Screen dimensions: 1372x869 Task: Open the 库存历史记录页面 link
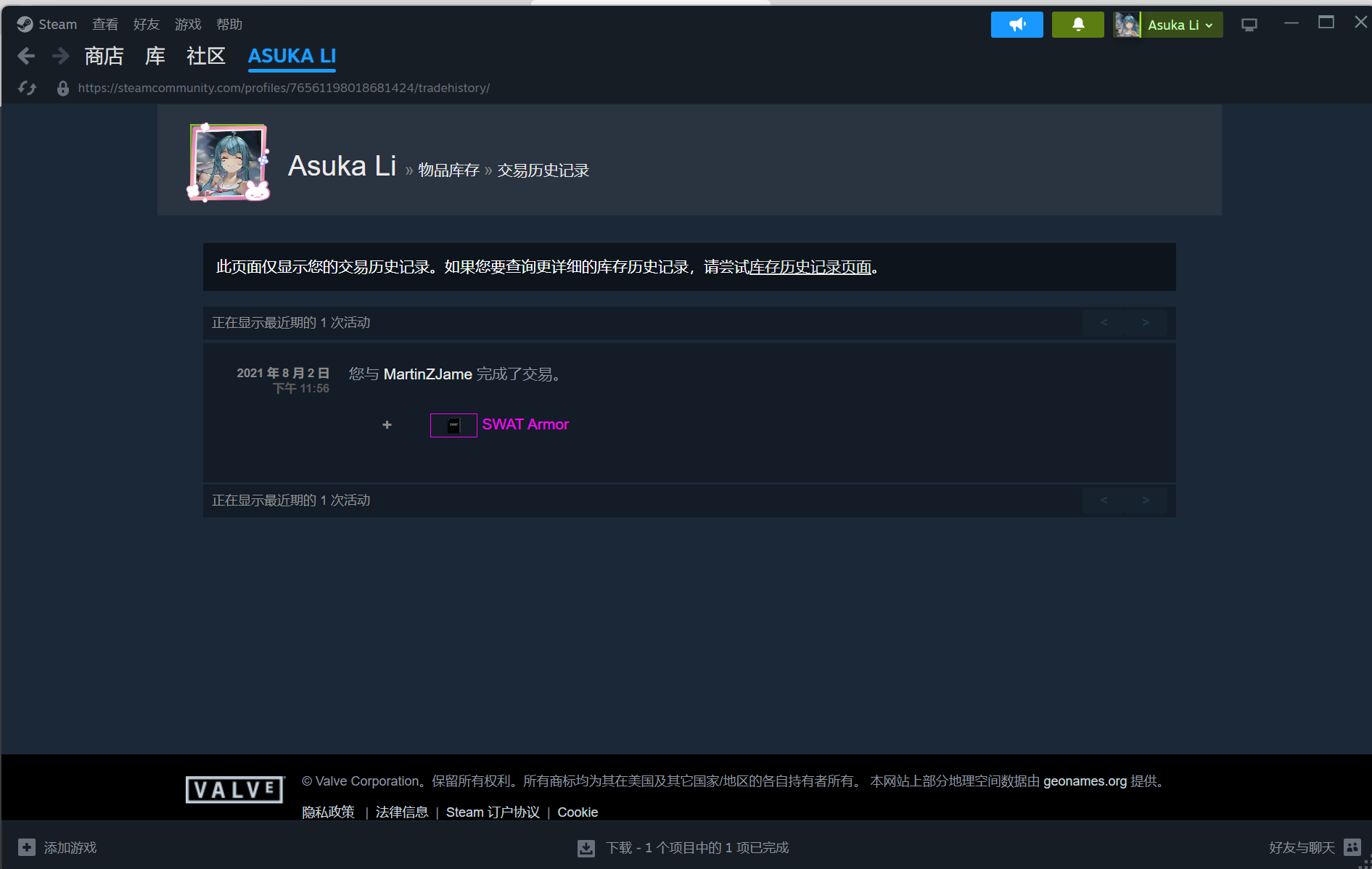810,267
